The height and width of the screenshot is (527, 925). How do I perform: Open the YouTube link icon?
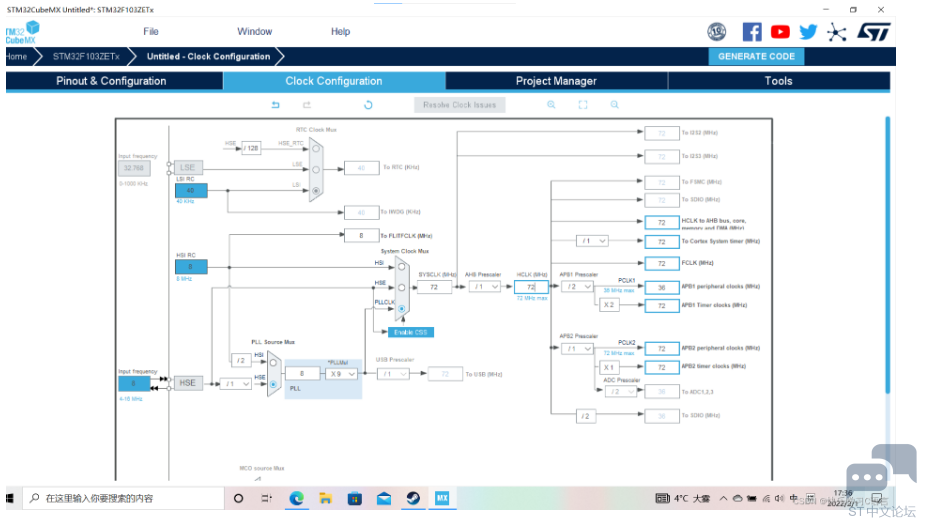[x=780, y=32]
